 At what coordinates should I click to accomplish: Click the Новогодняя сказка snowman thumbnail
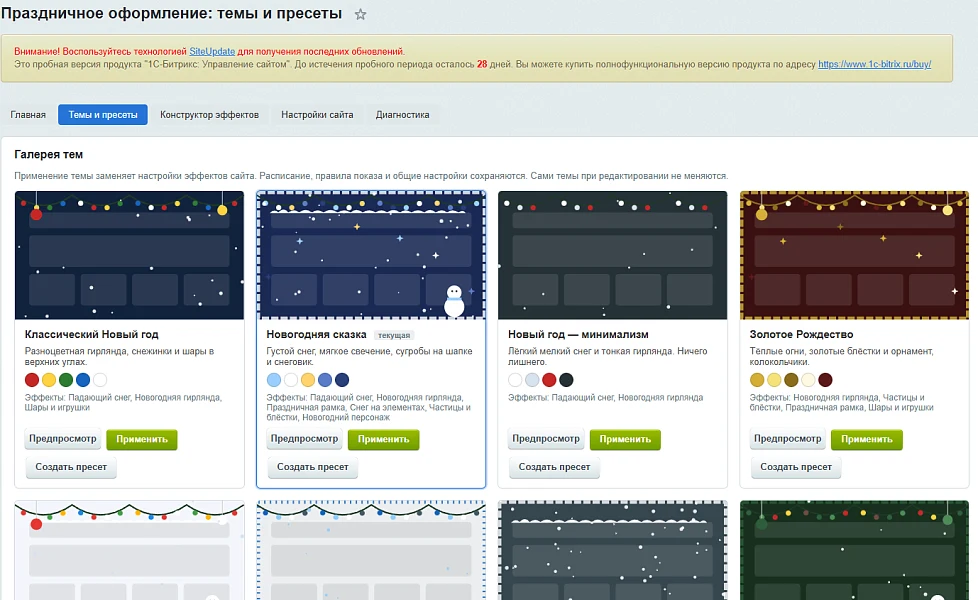pyautogui.click(x=371, y=255)
